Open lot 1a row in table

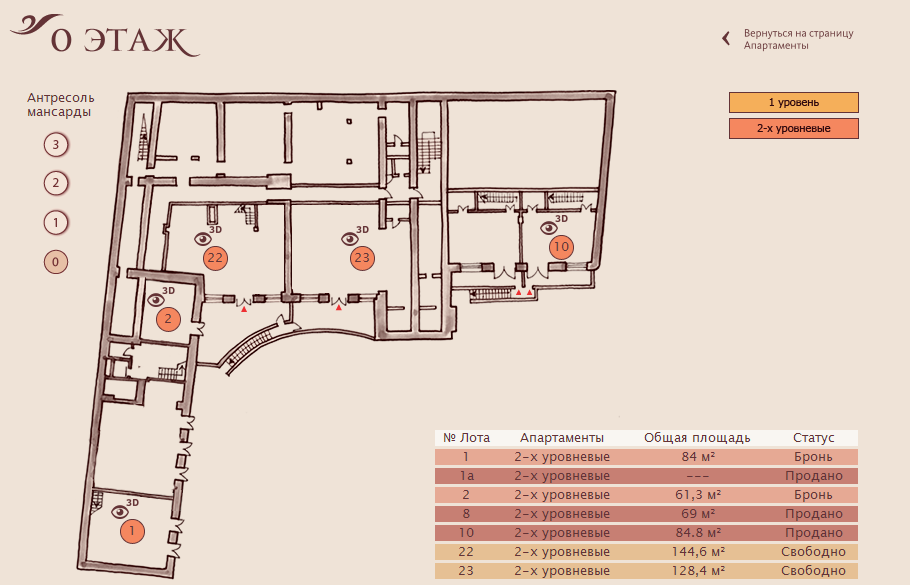tap(646, 476)
